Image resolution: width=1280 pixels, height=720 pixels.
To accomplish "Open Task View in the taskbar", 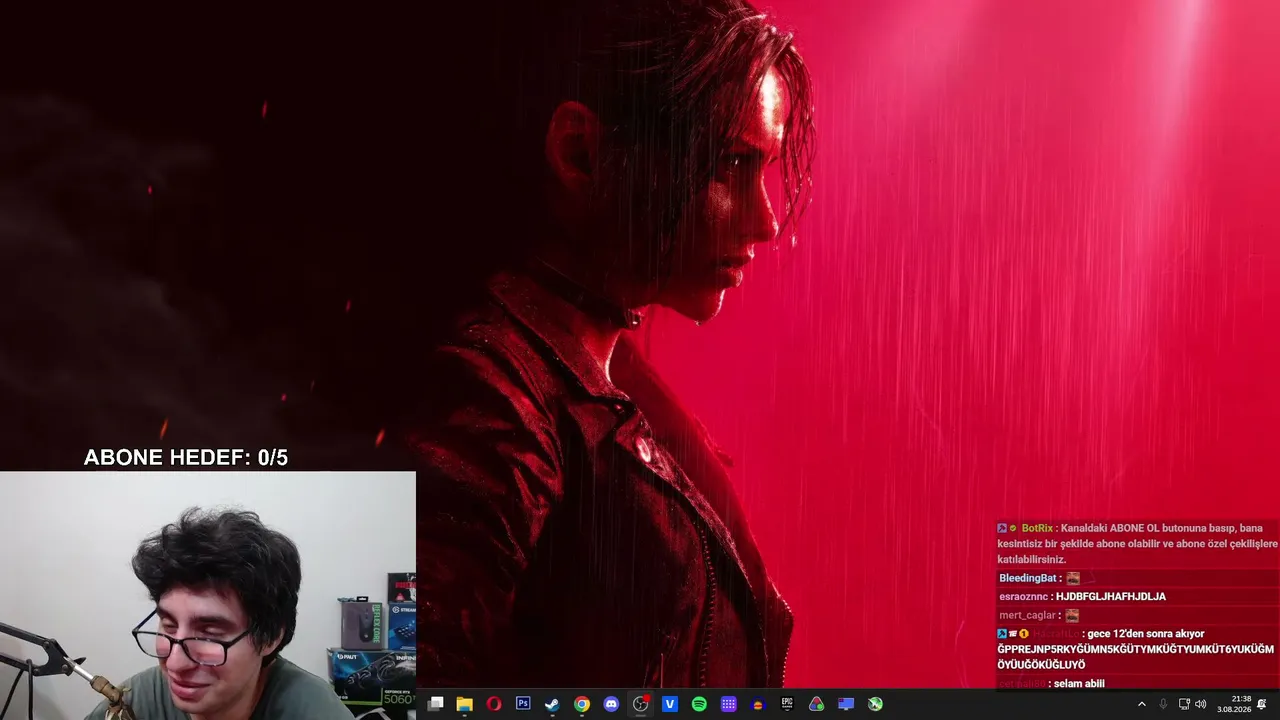I will coord(435,704).
